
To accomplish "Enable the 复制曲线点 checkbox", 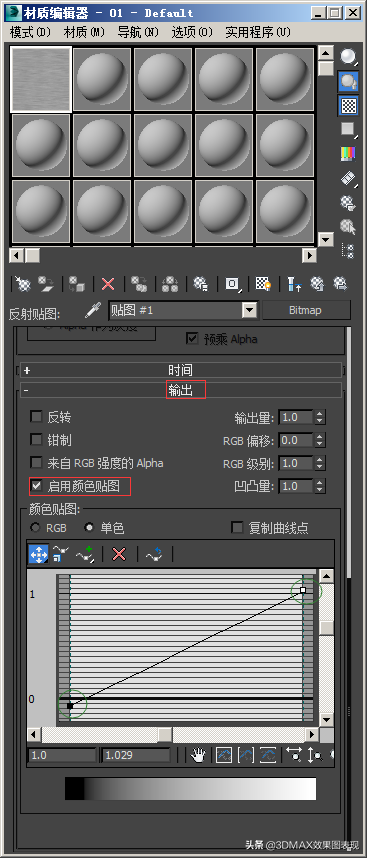I will [x=237, y=527].
